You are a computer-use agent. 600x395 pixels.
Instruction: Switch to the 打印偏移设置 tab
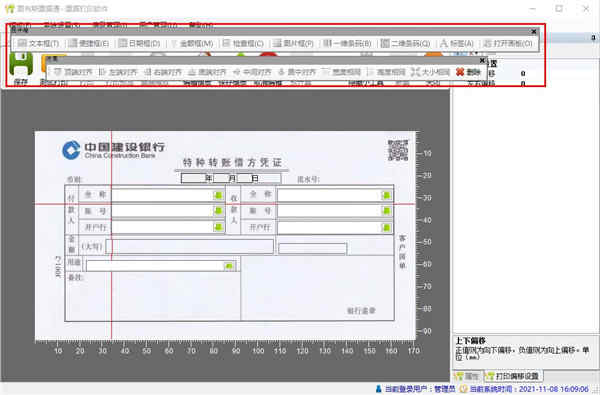click(x=514, y=376)
